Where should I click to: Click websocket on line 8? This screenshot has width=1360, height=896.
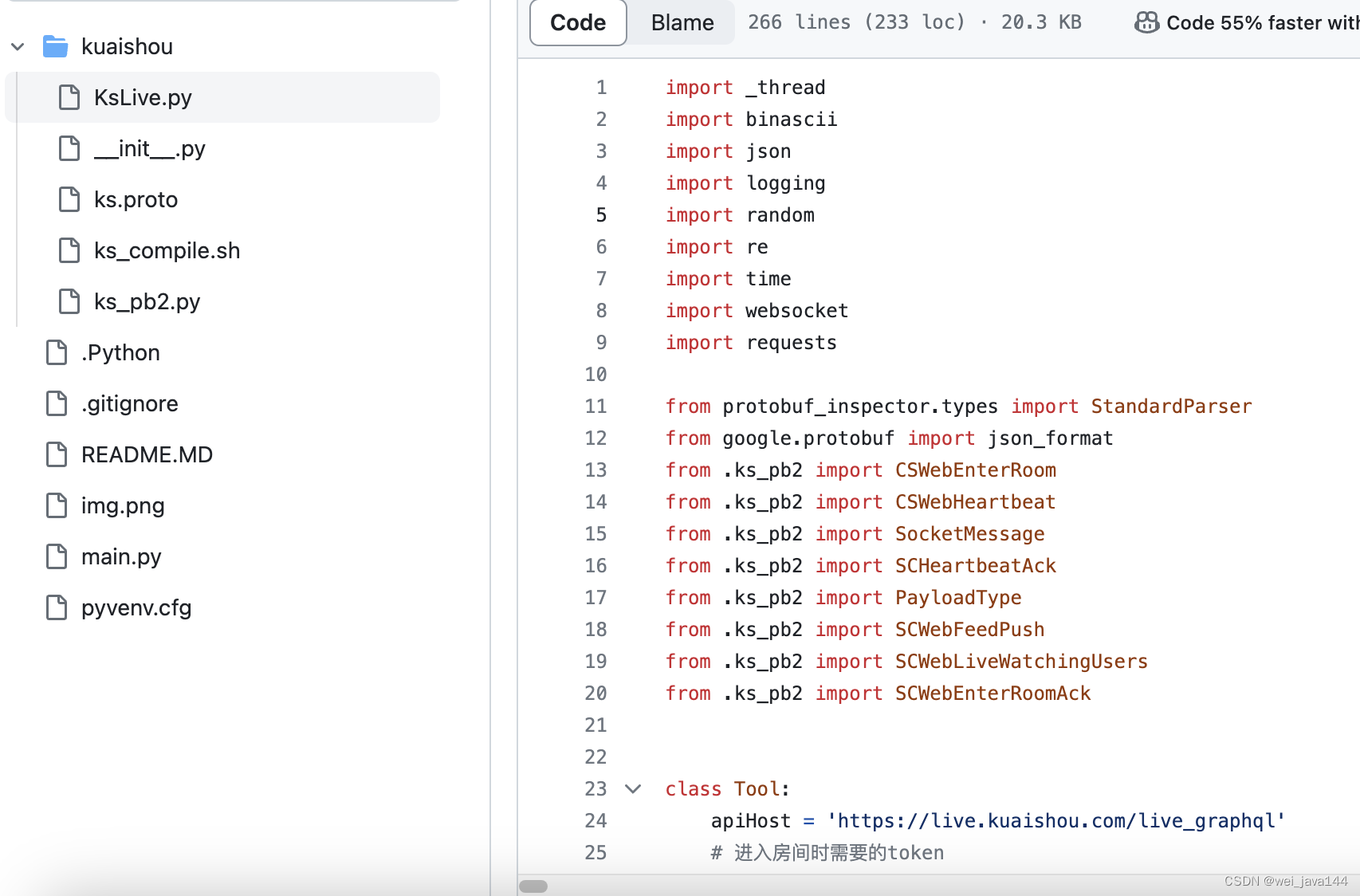click(x=796, y=311)
